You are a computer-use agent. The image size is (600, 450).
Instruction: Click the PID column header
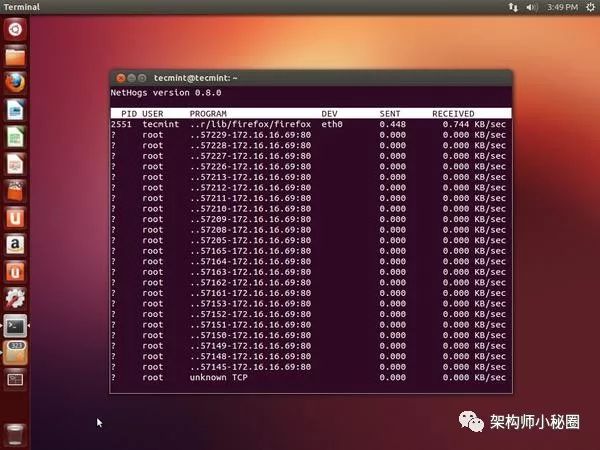click(129, 114)
